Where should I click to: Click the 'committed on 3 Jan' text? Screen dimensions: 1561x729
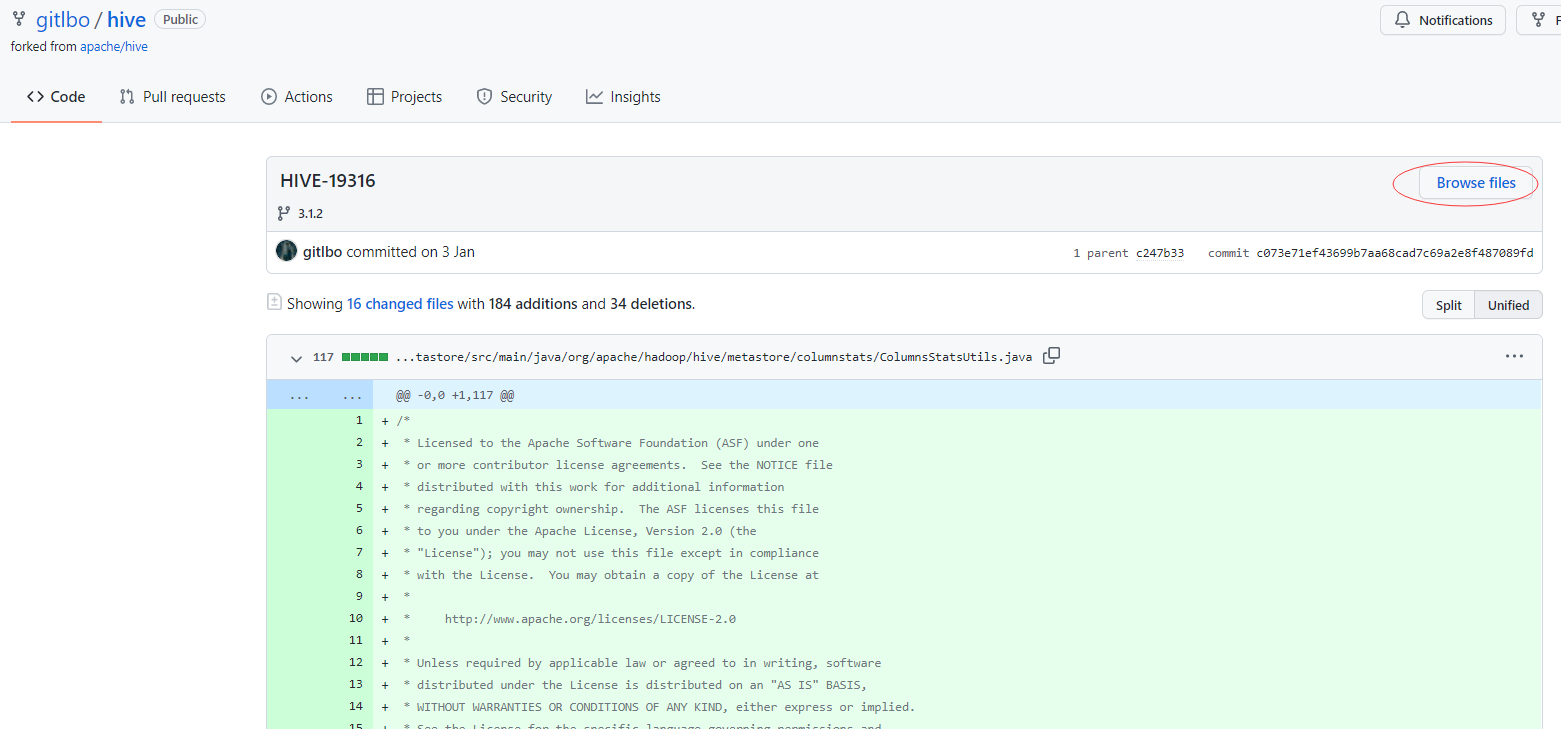click(411, 252)
